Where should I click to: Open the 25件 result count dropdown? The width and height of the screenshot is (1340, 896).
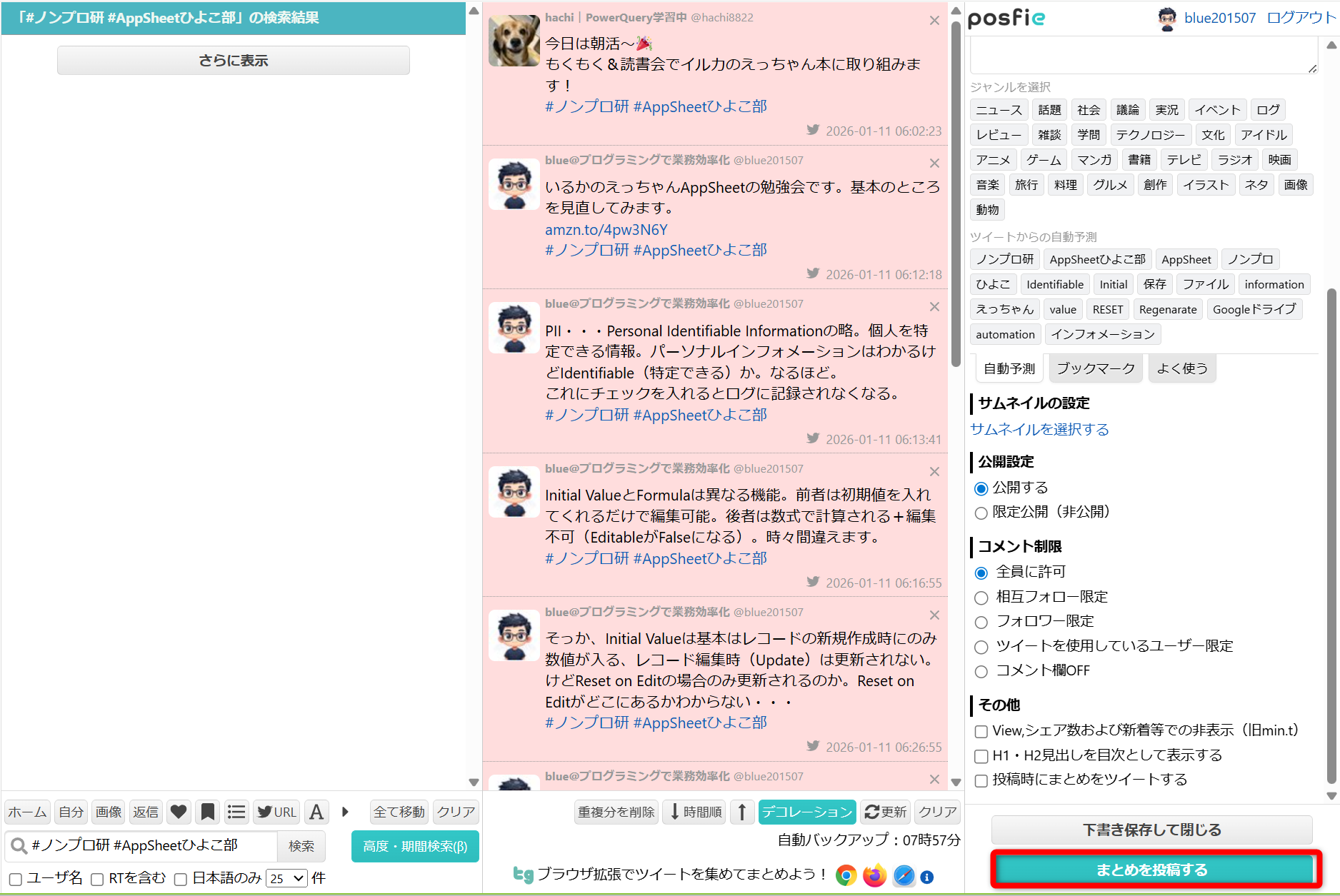286,878
